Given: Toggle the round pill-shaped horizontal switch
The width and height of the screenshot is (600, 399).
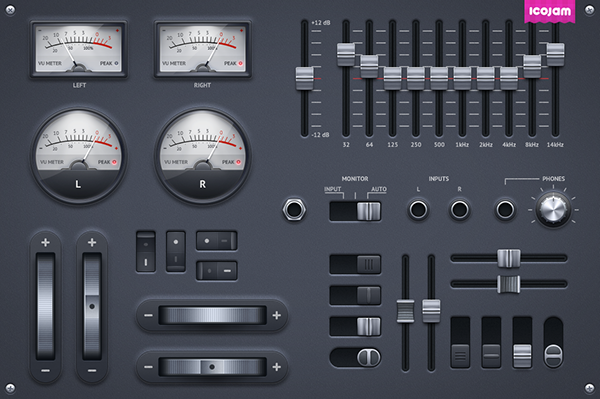Looking at the screenshot, I should click(x=355, y=357).
